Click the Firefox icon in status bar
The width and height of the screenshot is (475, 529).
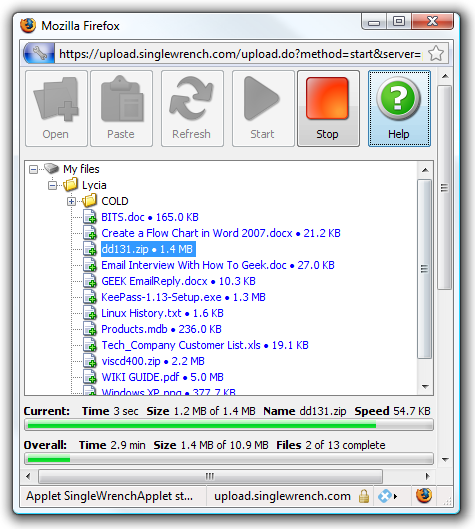424,495
